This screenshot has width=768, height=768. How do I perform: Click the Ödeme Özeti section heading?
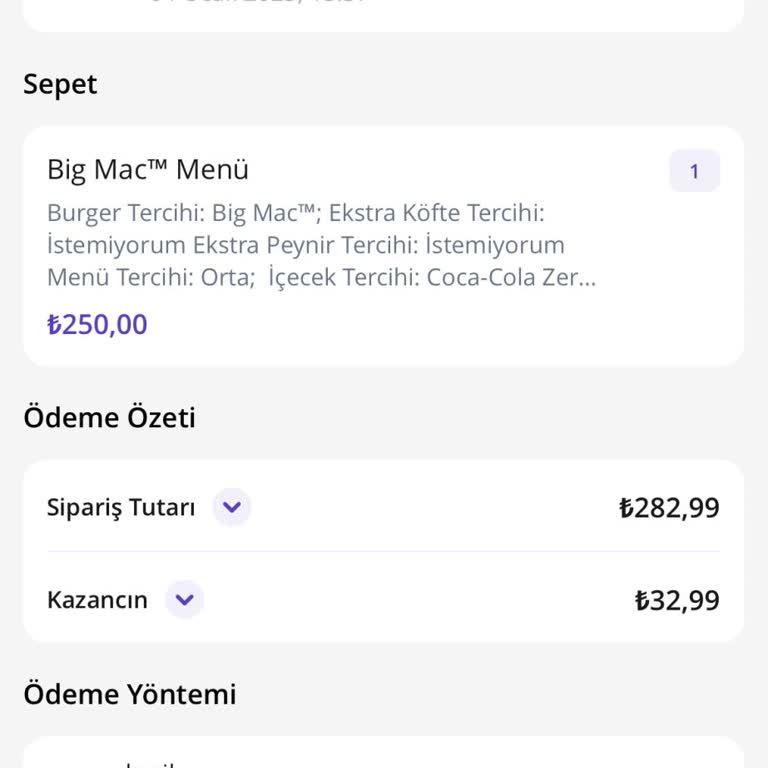coord(110,417)
